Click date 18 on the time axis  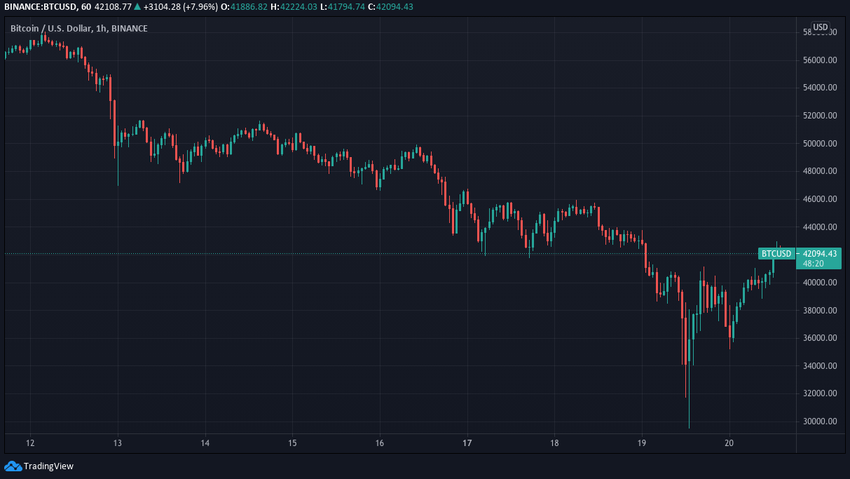(554, 443)
